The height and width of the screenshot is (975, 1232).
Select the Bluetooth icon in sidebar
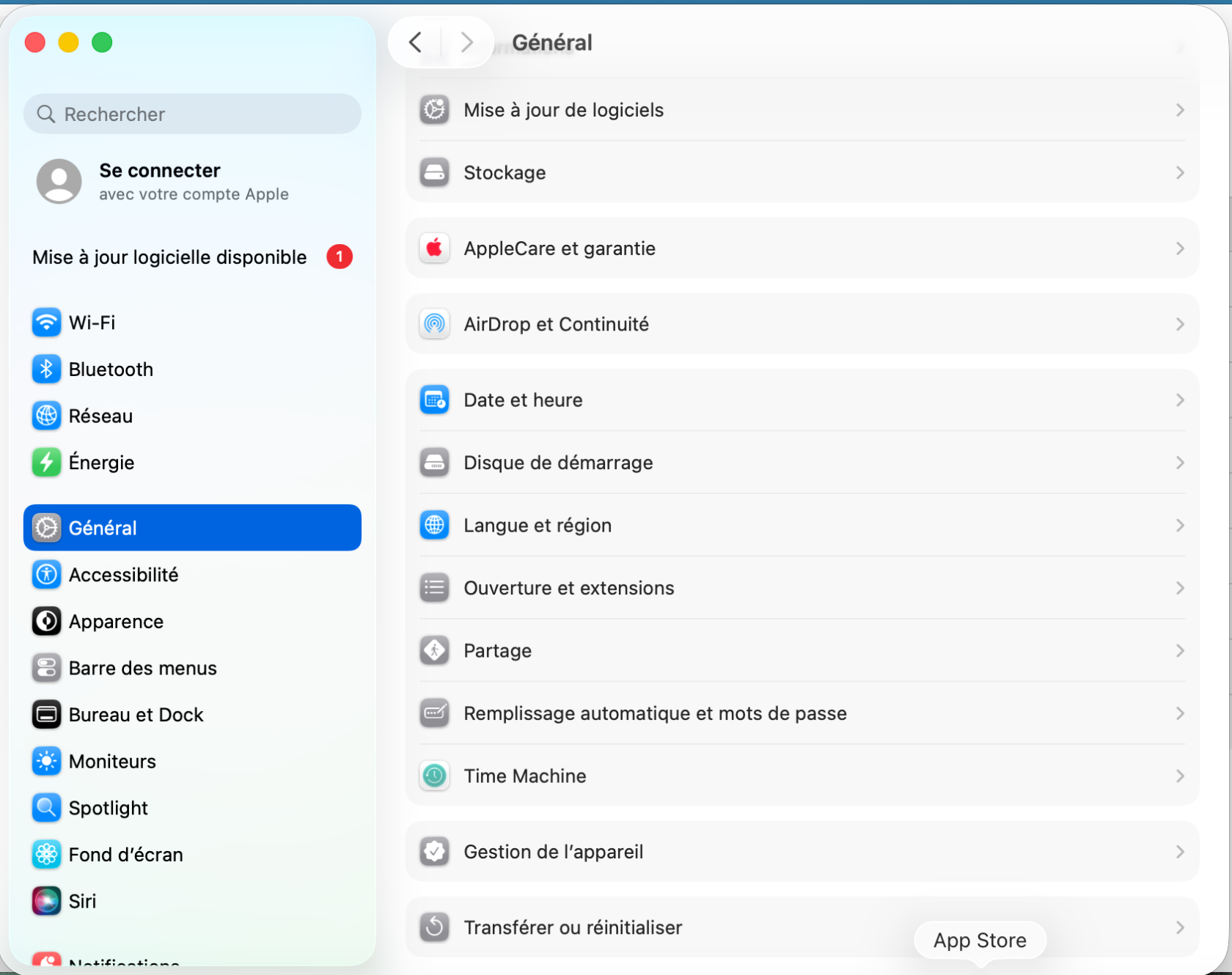coord(46,369)
